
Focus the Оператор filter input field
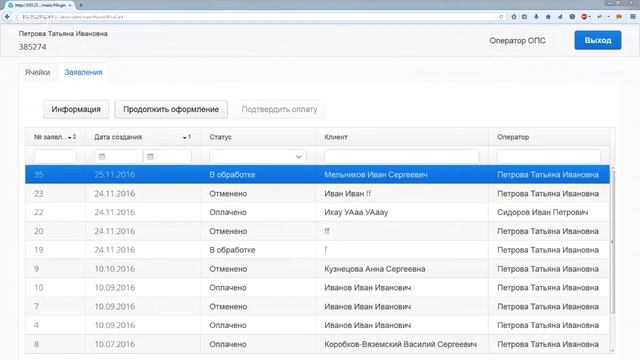tap(549, 156)
